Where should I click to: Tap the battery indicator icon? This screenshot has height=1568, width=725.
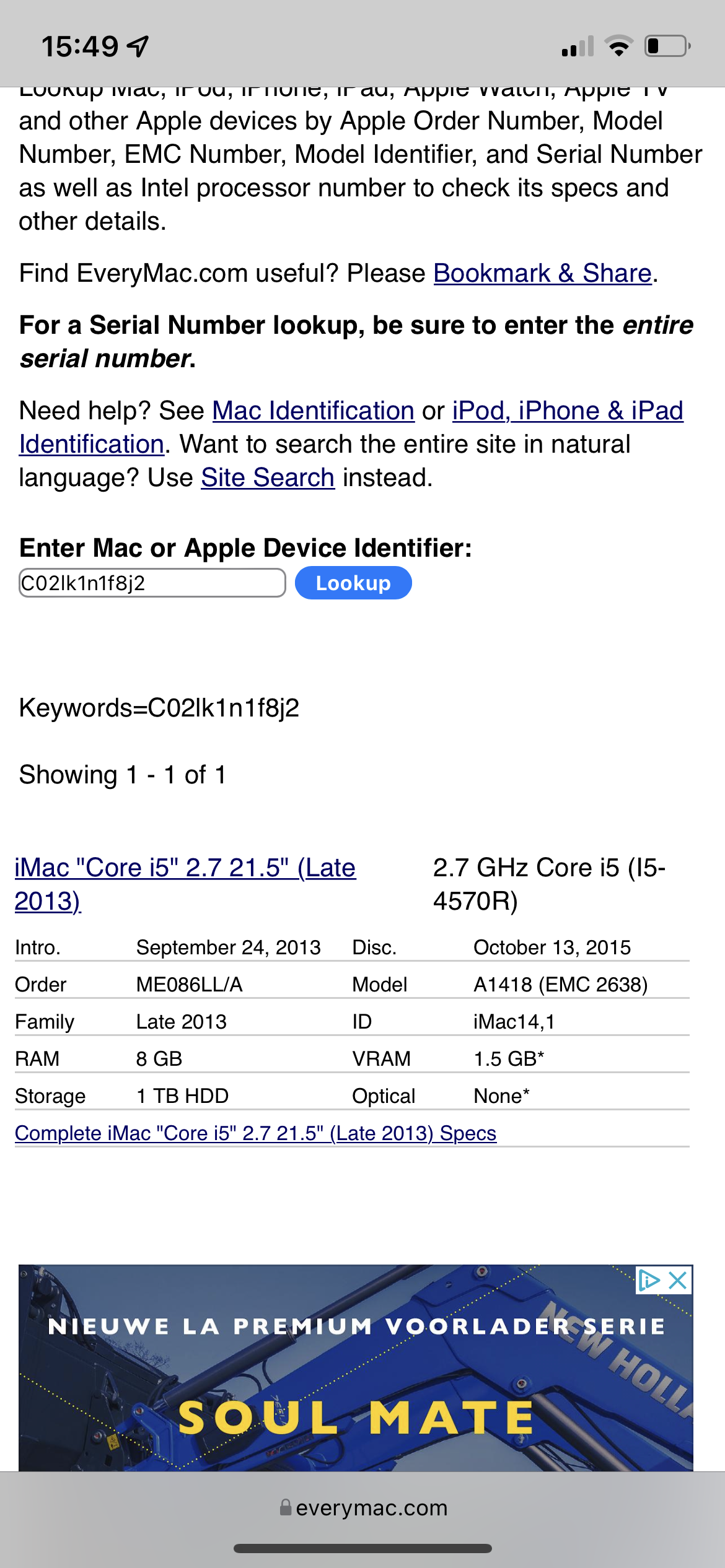pos(668,46)
